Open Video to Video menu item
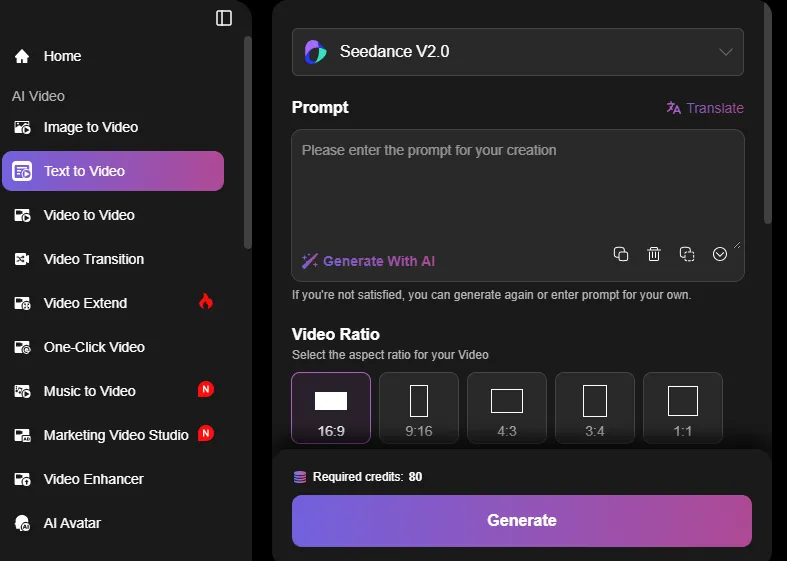 click(113, 215)
